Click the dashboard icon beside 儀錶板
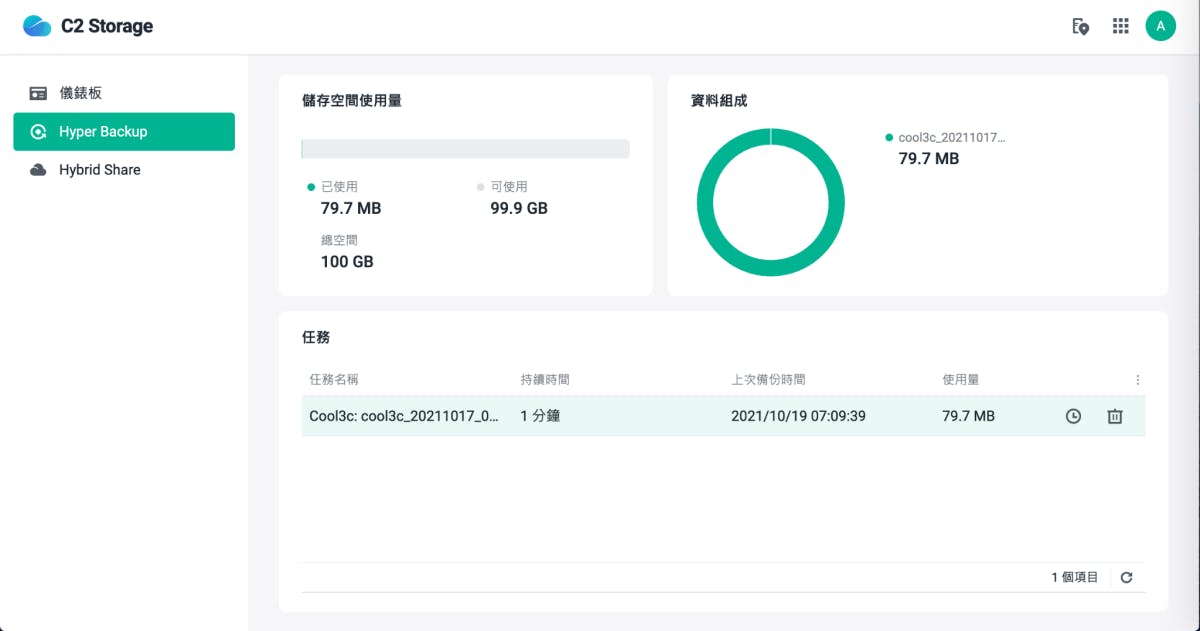Image resolution: width=1200 pixels, height=631 pixels. (38, 93)
